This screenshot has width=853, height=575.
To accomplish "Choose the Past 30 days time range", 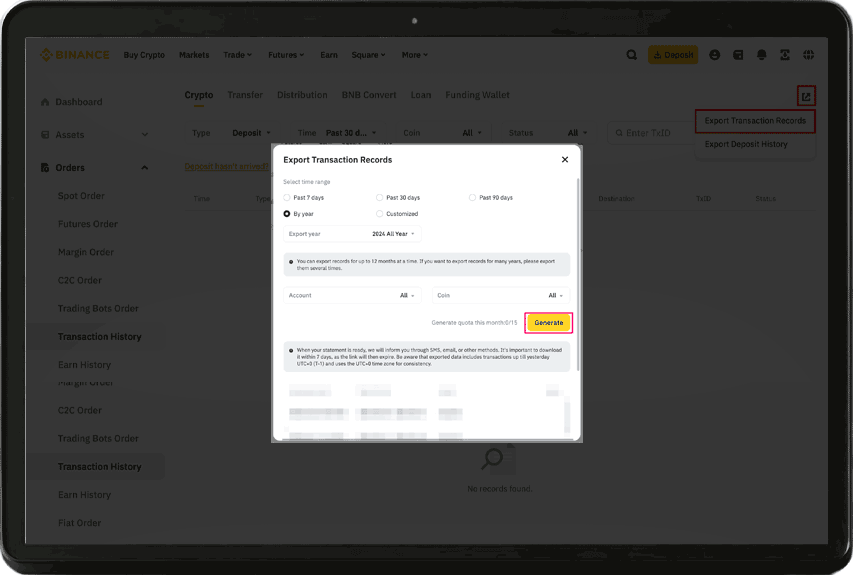I will click(380, 198).
